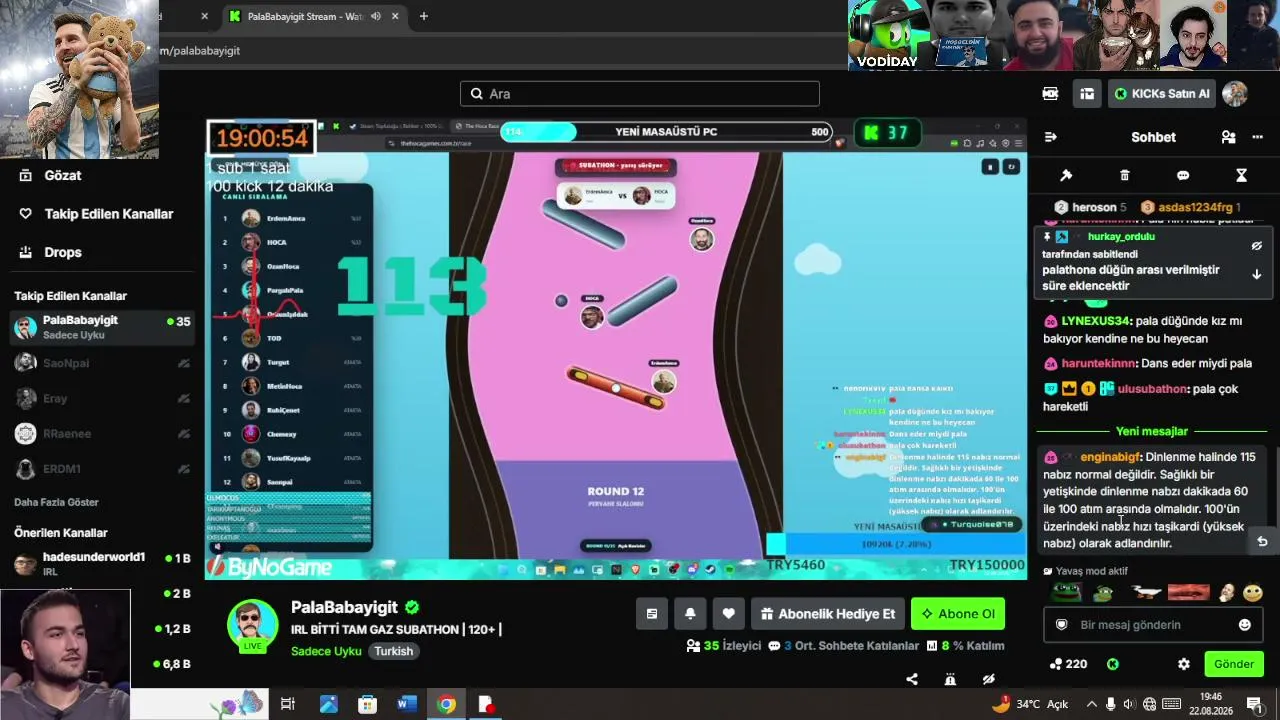The image size is (1280, 720).
Task: Toggle hide viewer stats eye-slash icon
Action: tap(989, 679)
